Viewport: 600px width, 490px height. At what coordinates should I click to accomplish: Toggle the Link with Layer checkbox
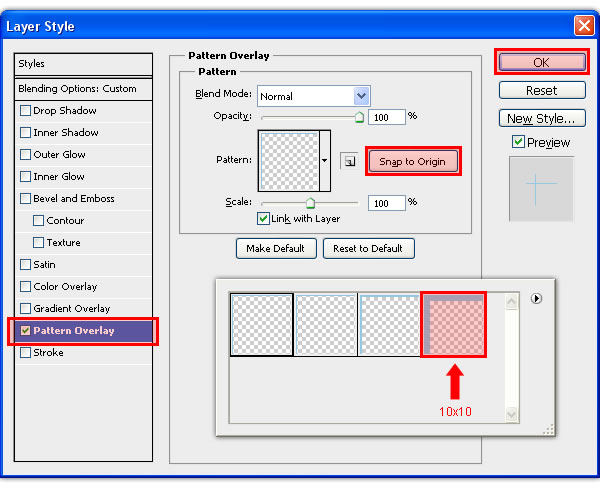(x=263, y=219)
